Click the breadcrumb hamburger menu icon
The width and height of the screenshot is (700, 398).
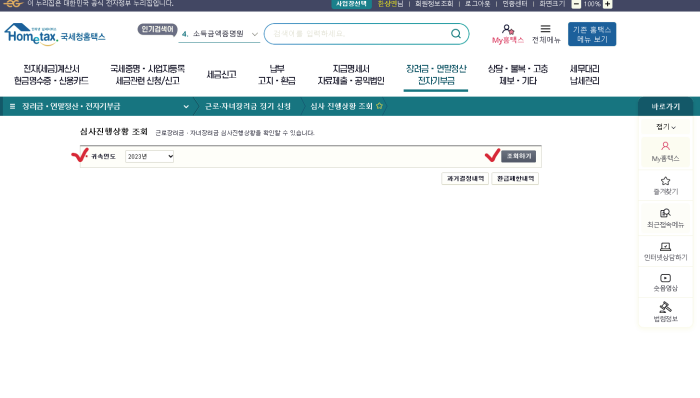click(12, 106)
